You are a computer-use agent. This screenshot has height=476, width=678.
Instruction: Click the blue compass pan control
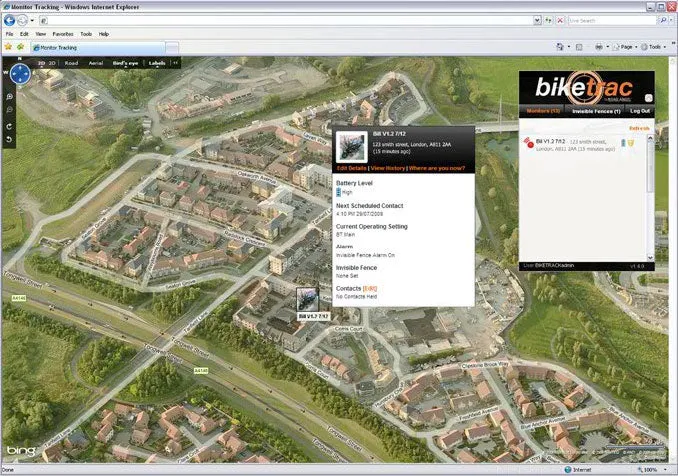tap(20, 74)
